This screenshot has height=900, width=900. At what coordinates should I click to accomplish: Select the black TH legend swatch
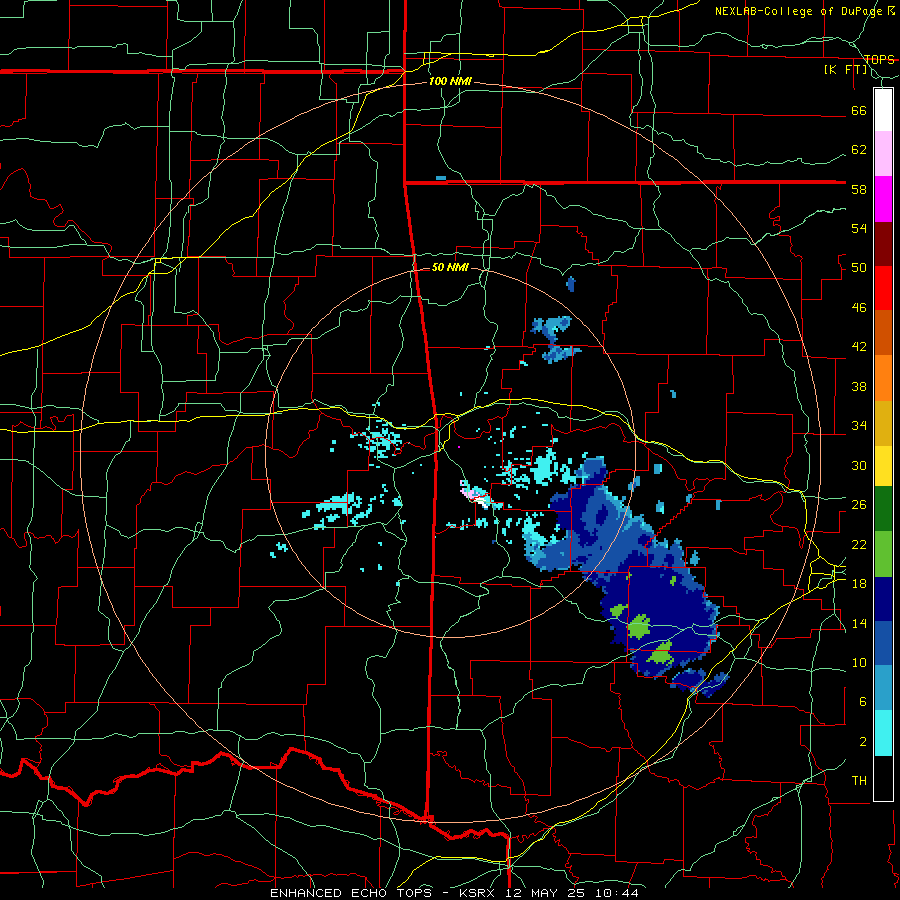883,778
